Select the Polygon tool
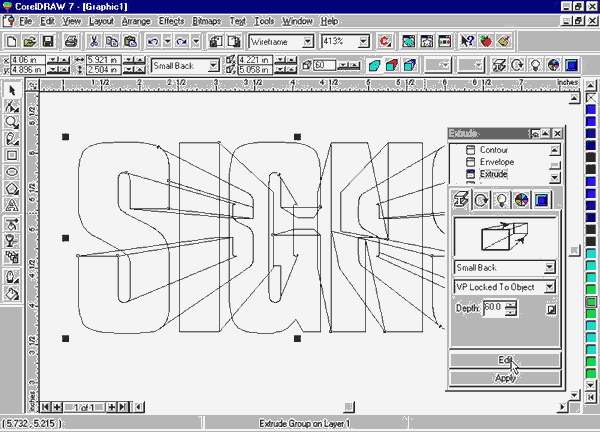 (x=12, y=188)
